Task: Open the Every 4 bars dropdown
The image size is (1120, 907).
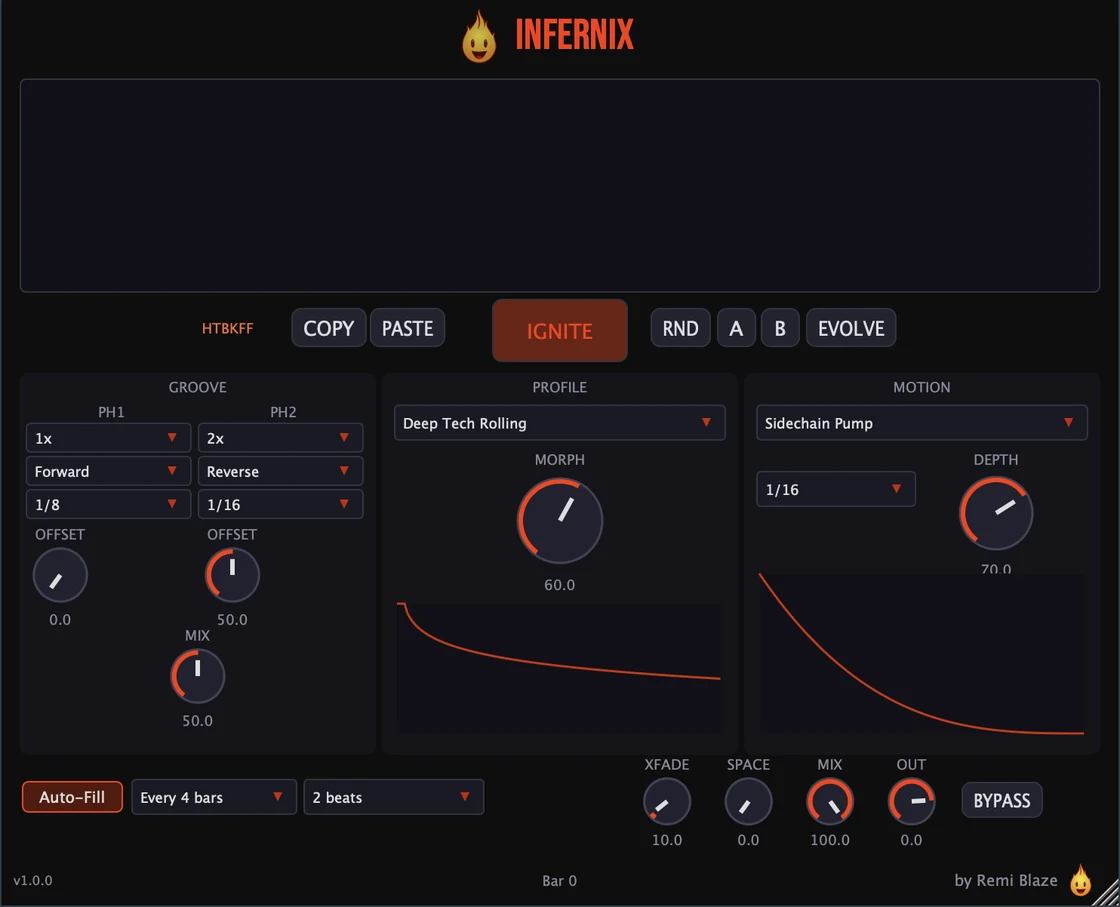Action: point(214,797)
